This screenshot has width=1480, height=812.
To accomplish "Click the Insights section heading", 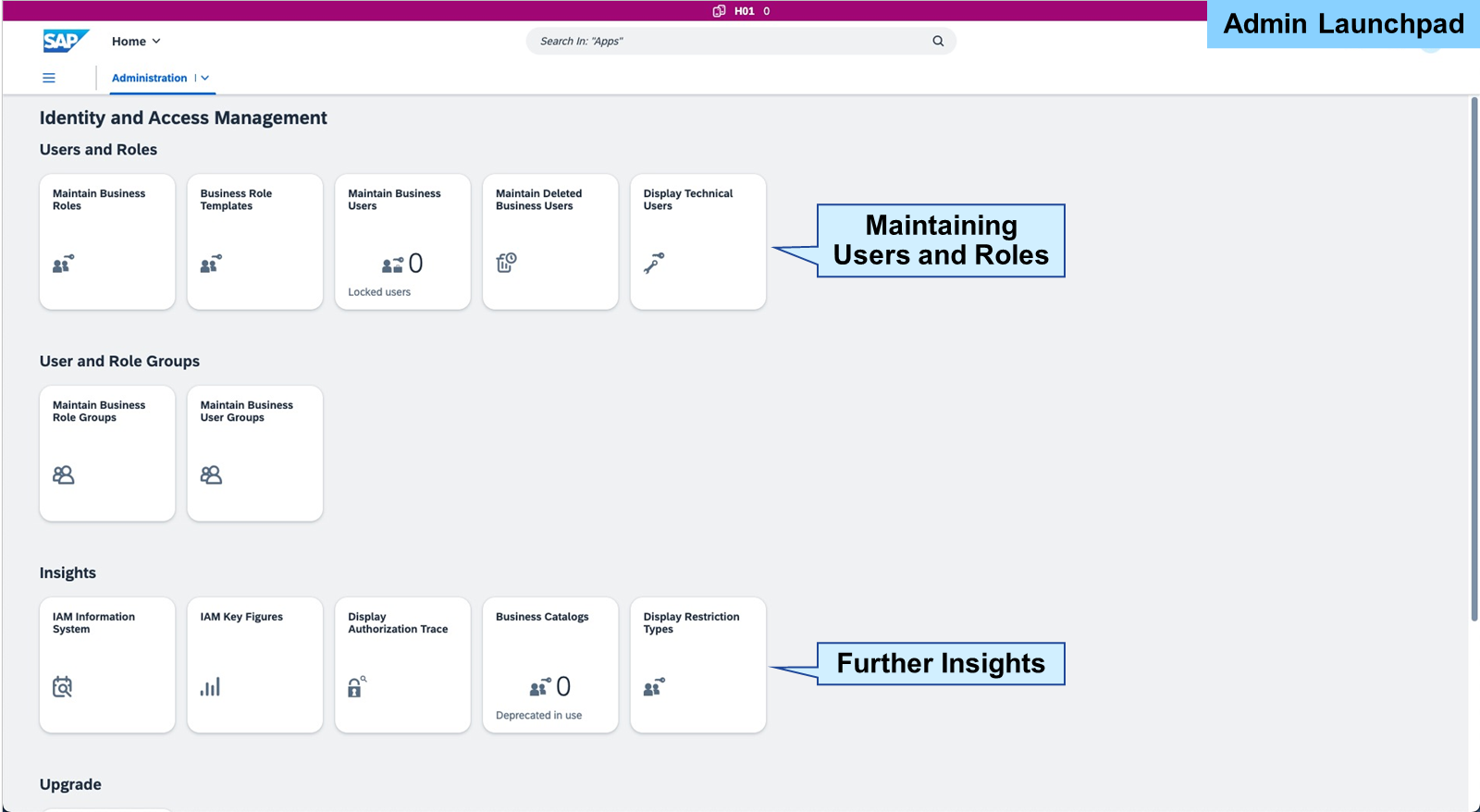I will [x=68, y=573].
